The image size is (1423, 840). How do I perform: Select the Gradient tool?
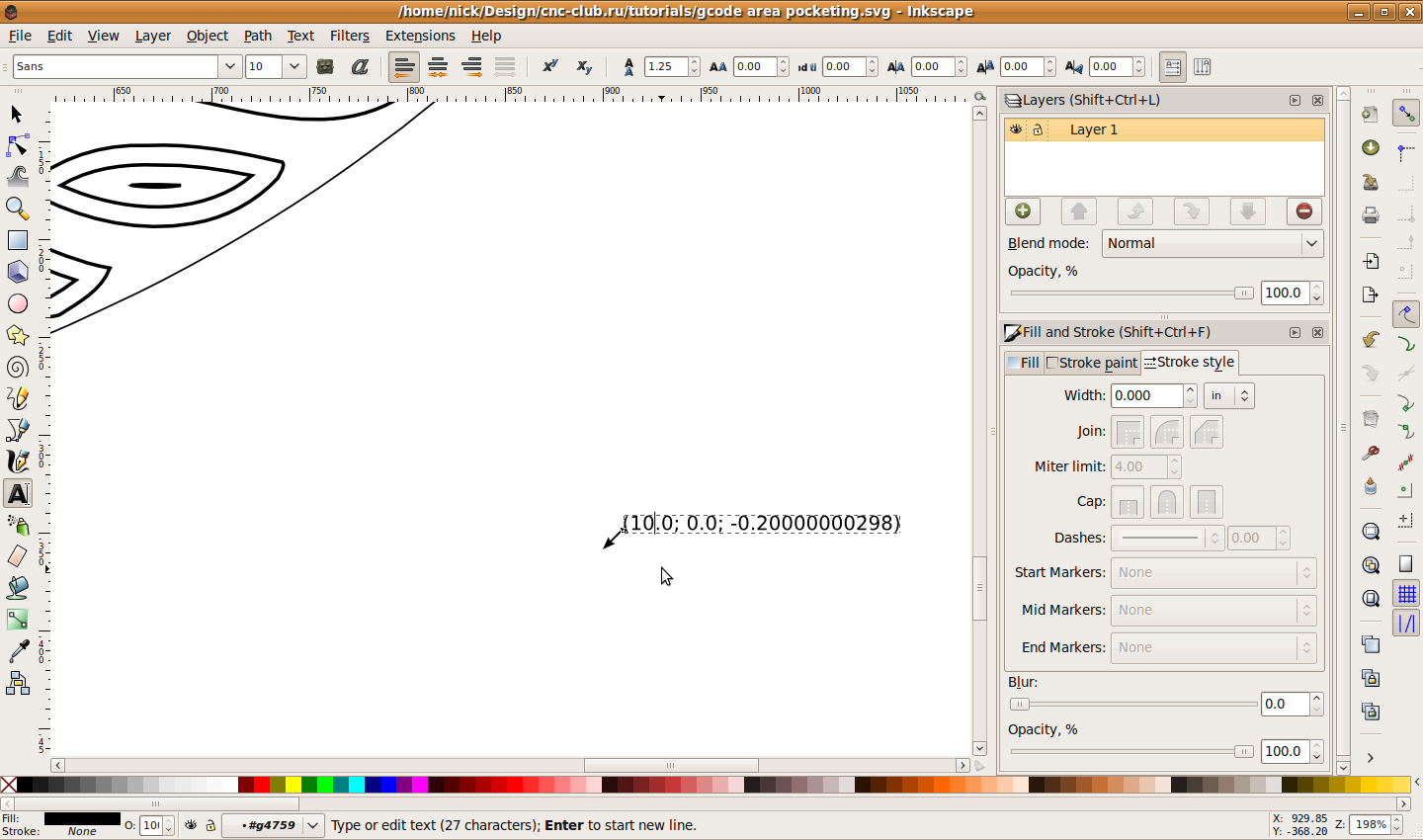(x=17, y=620)
